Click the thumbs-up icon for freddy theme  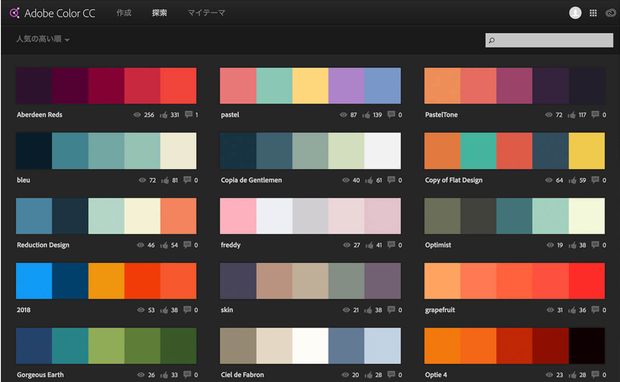pyautogui.click(x=369, y=245)
